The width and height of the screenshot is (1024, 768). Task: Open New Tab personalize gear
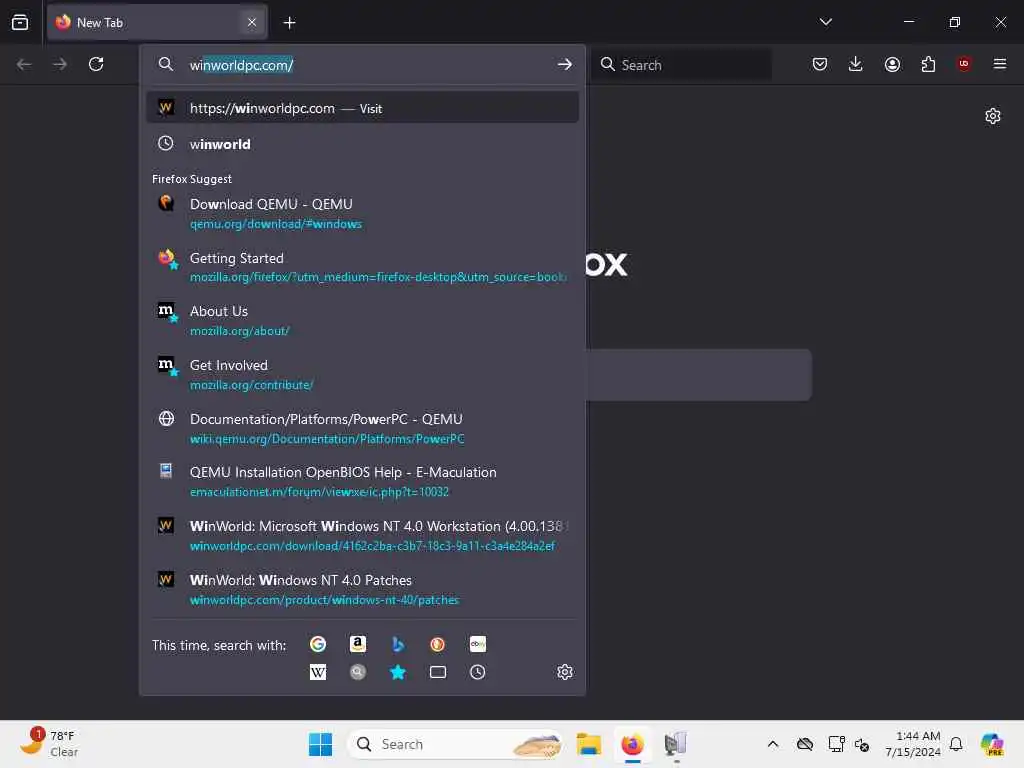point(993,116)
